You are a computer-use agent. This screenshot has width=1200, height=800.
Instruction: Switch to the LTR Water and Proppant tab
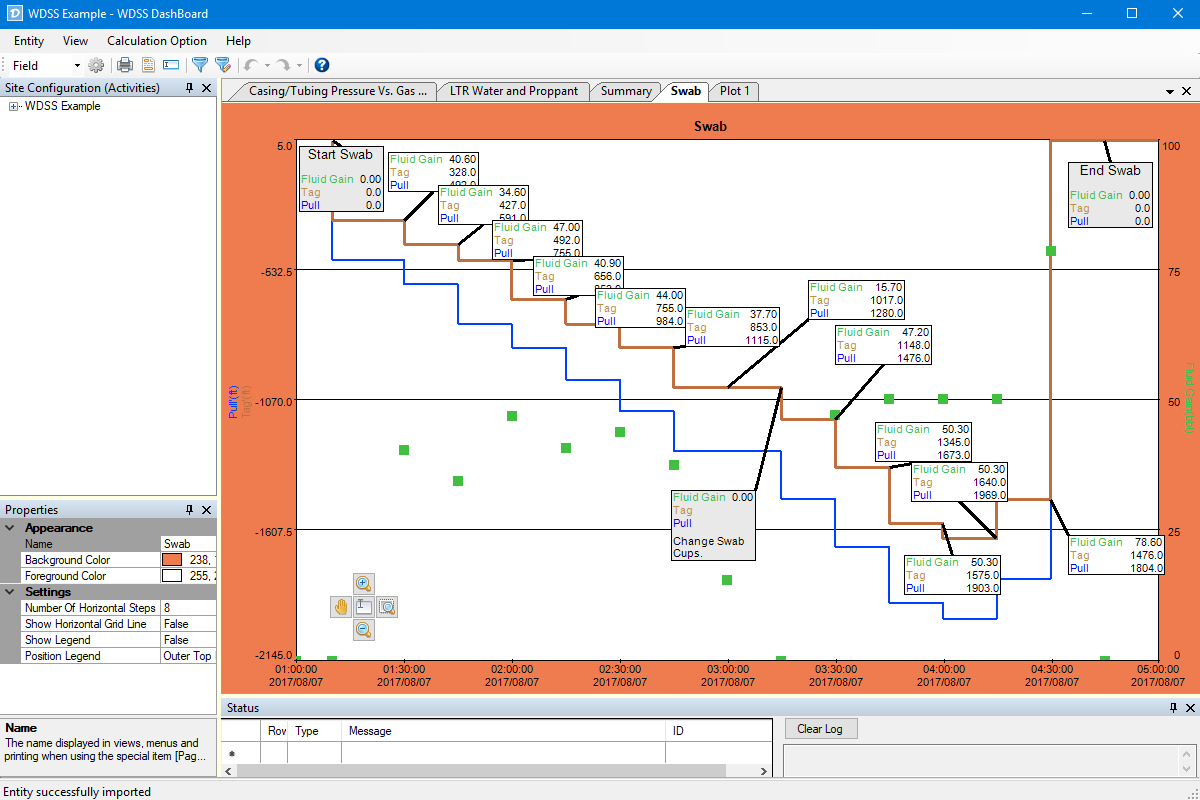(x=514, y=90)
